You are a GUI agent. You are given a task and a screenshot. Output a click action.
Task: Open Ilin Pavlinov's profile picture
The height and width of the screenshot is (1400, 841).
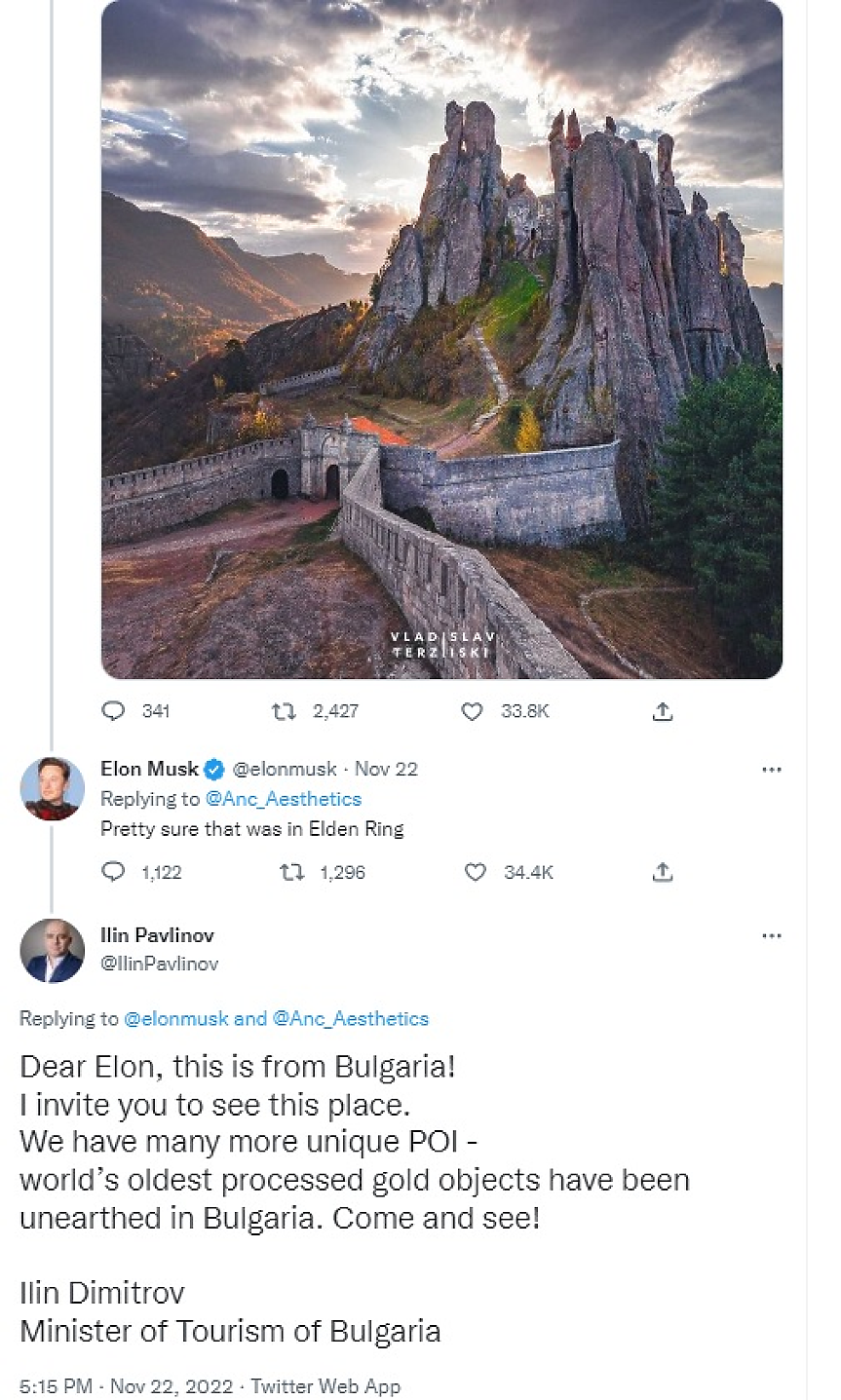(52, 950)
